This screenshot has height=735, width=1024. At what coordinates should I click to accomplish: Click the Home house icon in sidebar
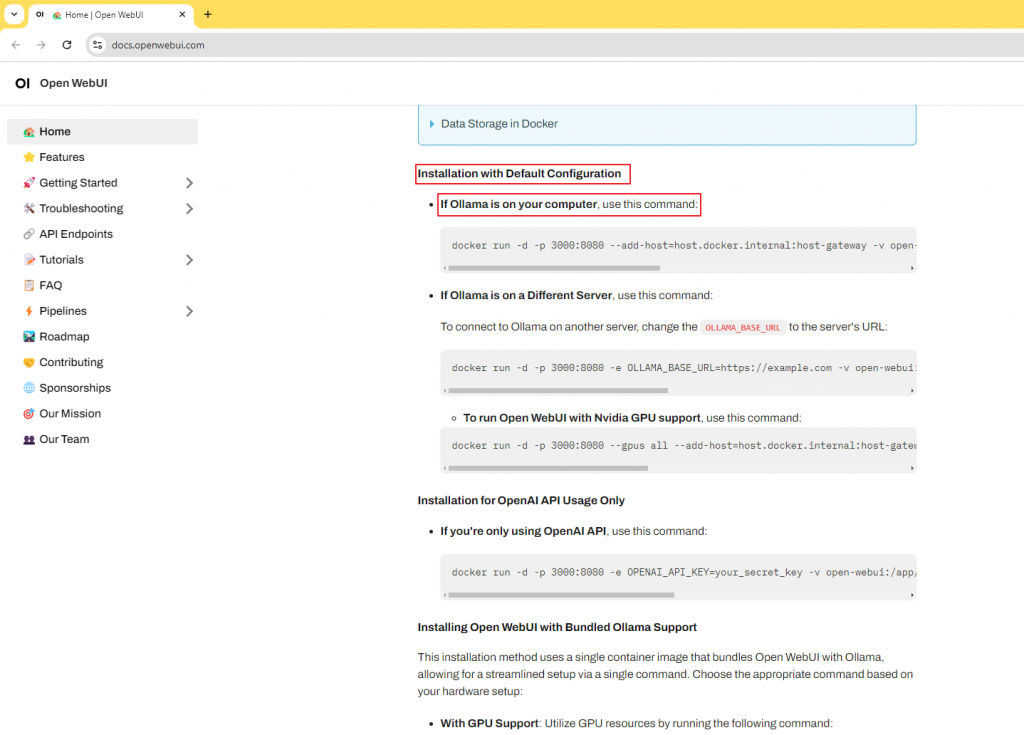[29, 132]
